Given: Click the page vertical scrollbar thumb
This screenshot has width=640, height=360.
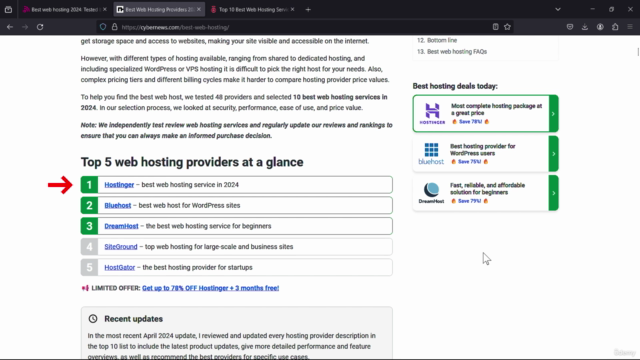Looking at the screenshot, I should click(638, 52).
